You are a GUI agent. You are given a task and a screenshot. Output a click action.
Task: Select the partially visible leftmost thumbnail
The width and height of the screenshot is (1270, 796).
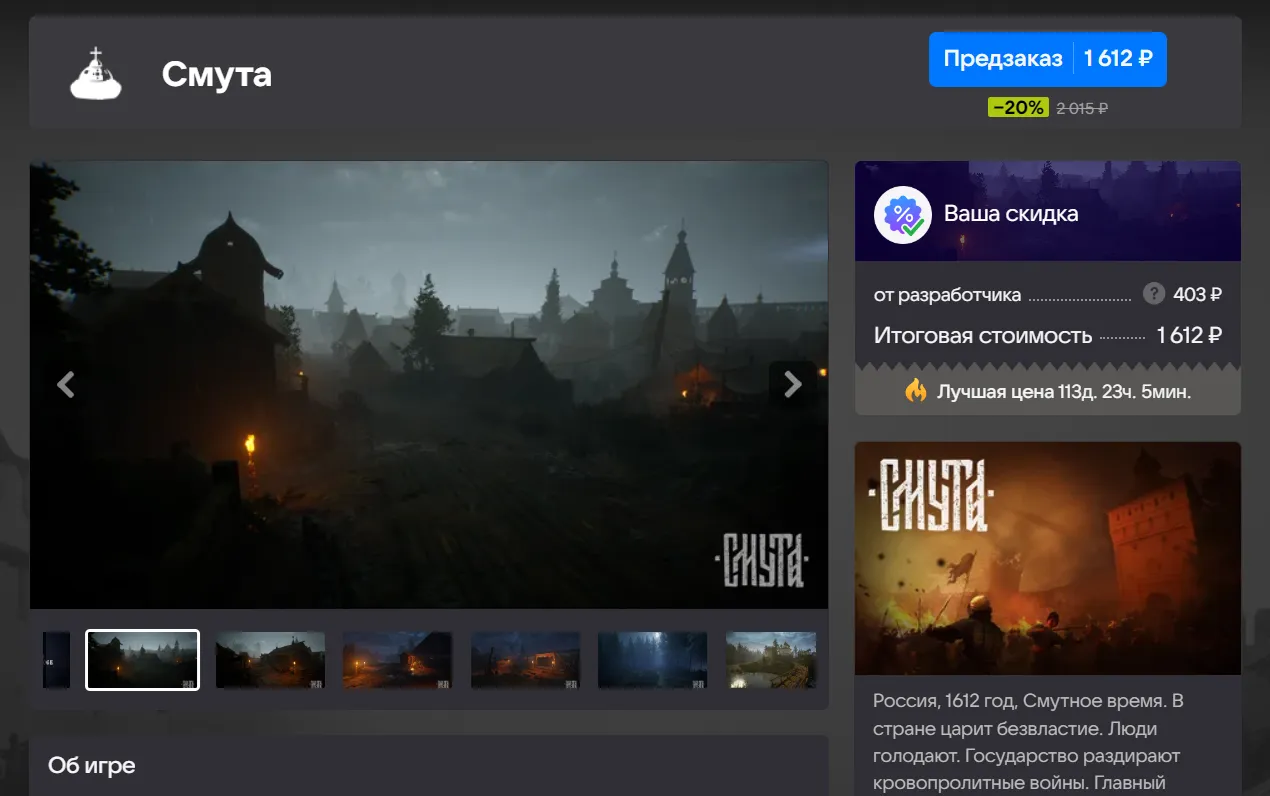(x=56, y=659)
